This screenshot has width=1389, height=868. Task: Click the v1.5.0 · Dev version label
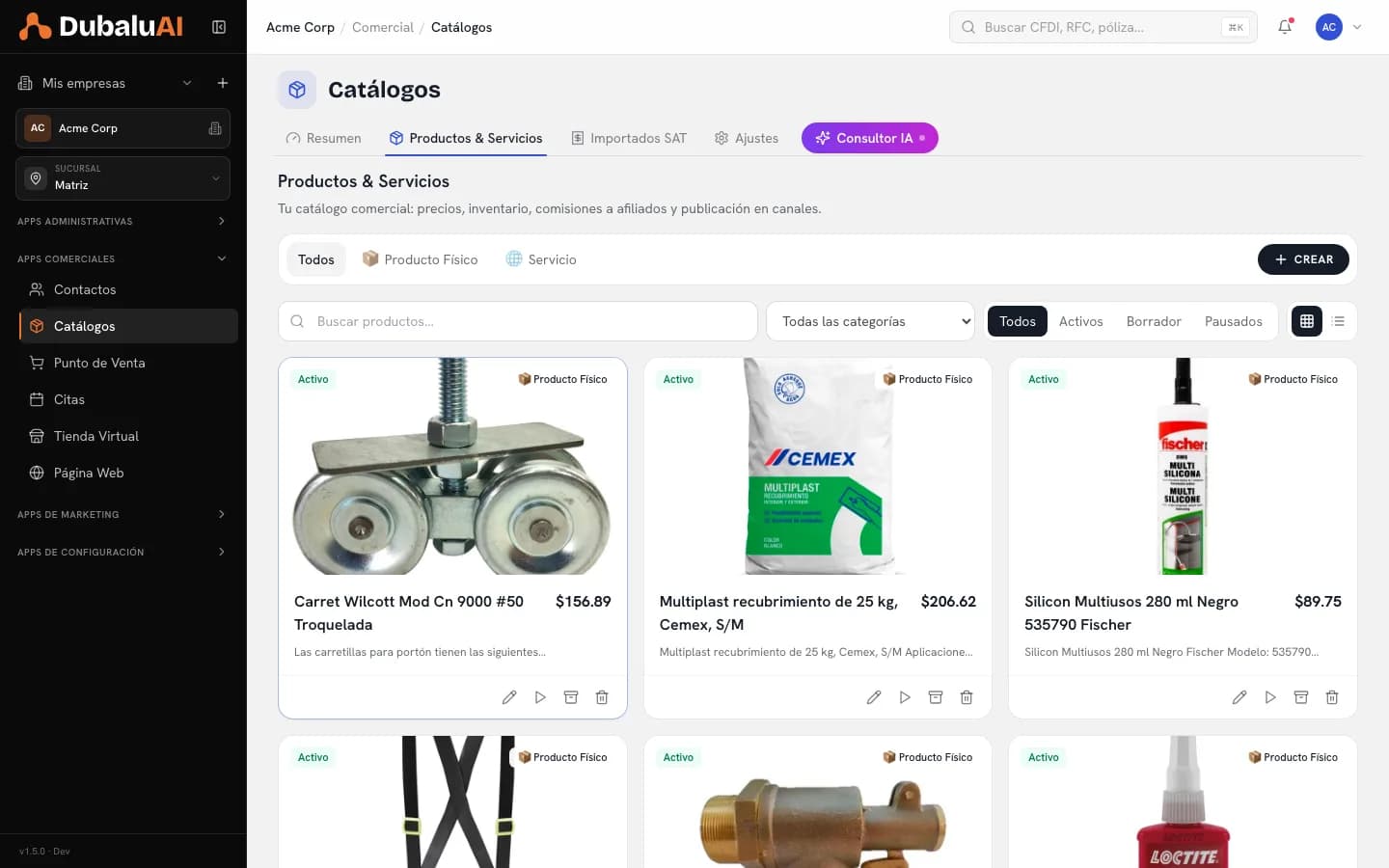coord(45,851)
